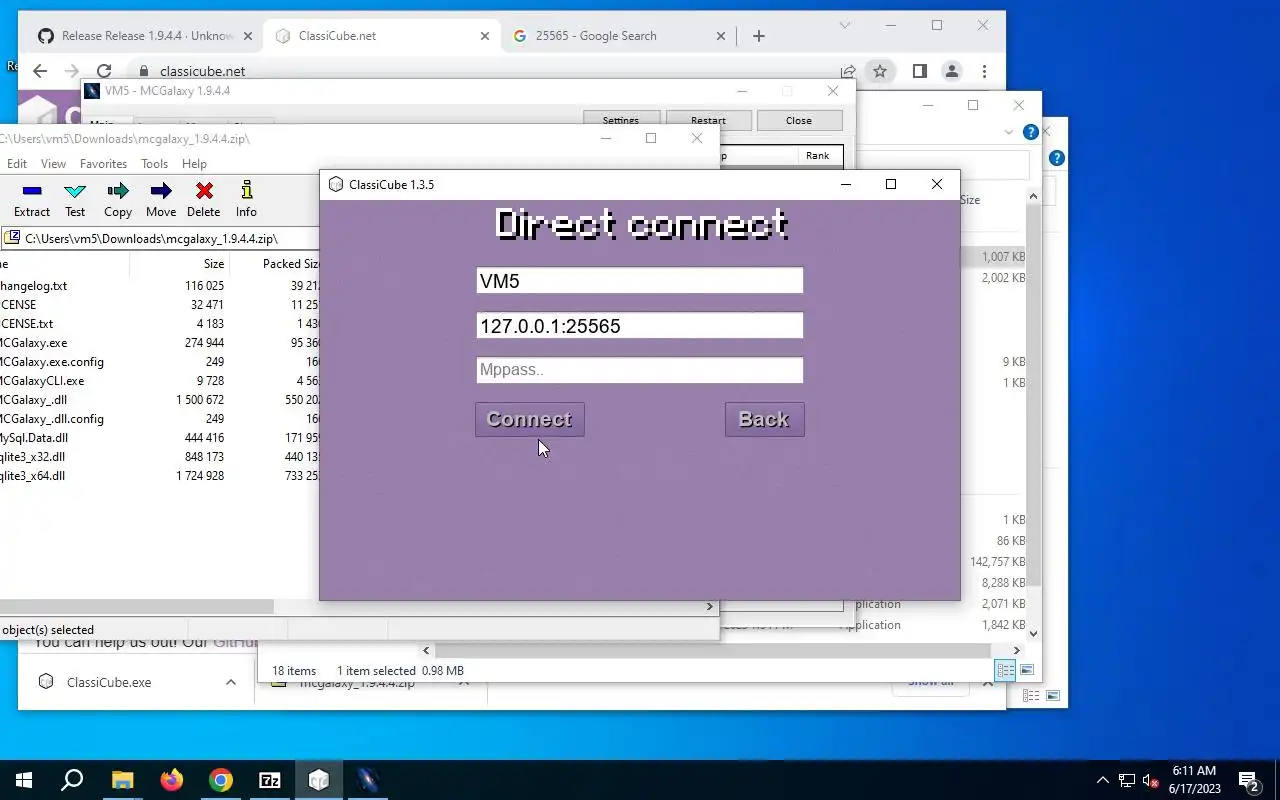
Task: Click the Back button in ClassiCube
Action: (764, 419)
